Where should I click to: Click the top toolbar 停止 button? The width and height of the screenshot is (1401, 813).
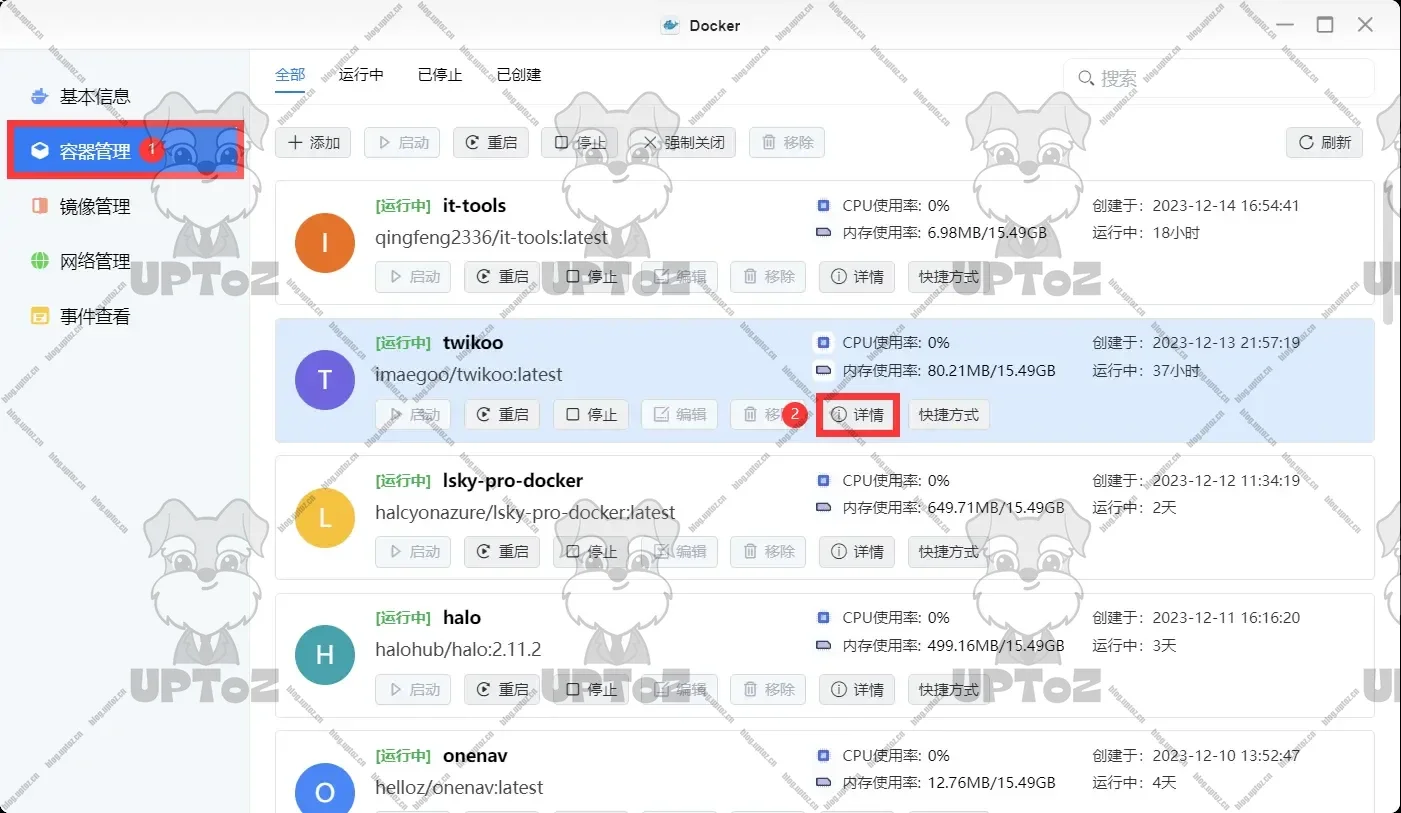[580, 142]
